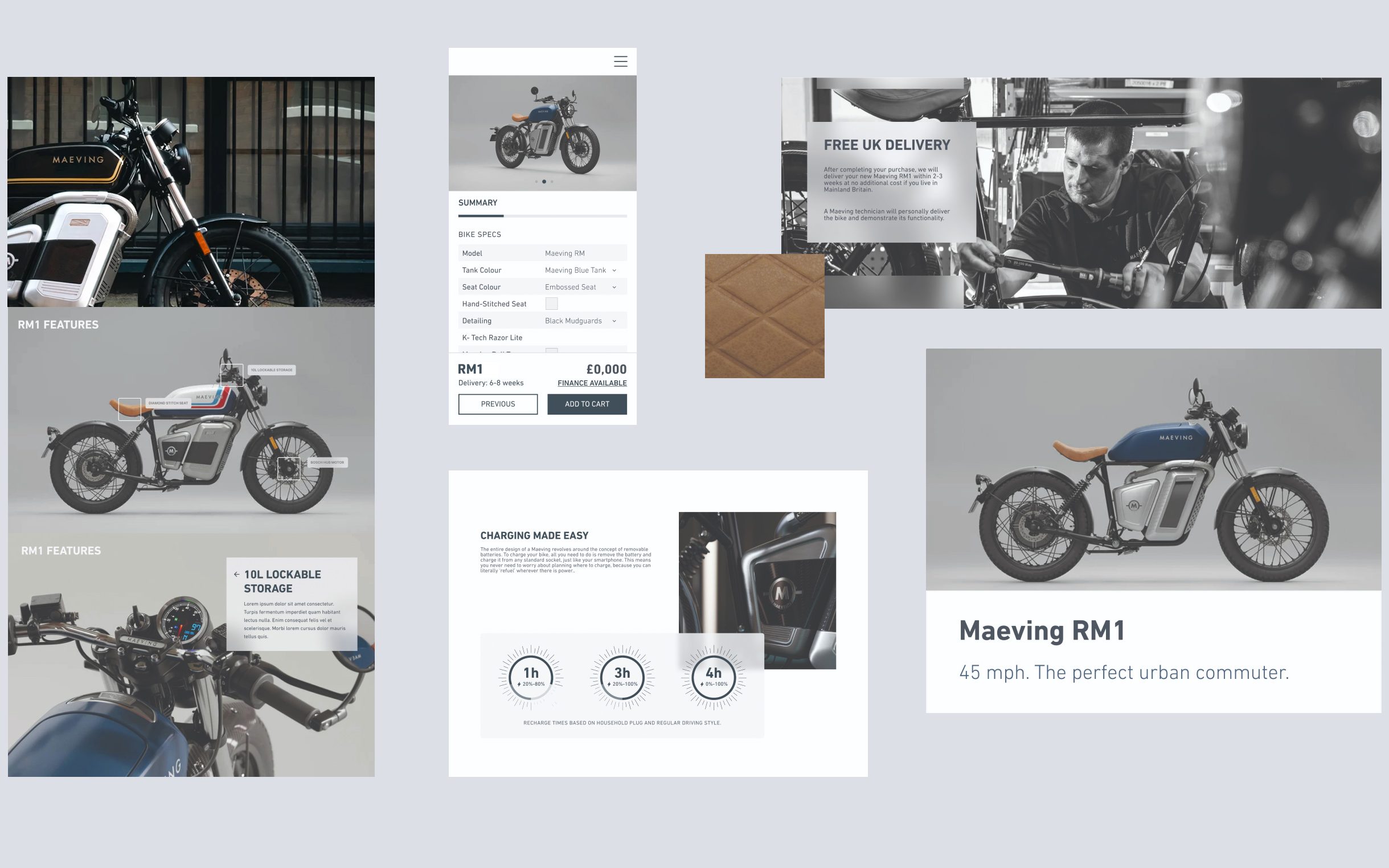Click the recharge times footnote text
The width and height of the screenshot is (1389, 868).
click(622, 723)
